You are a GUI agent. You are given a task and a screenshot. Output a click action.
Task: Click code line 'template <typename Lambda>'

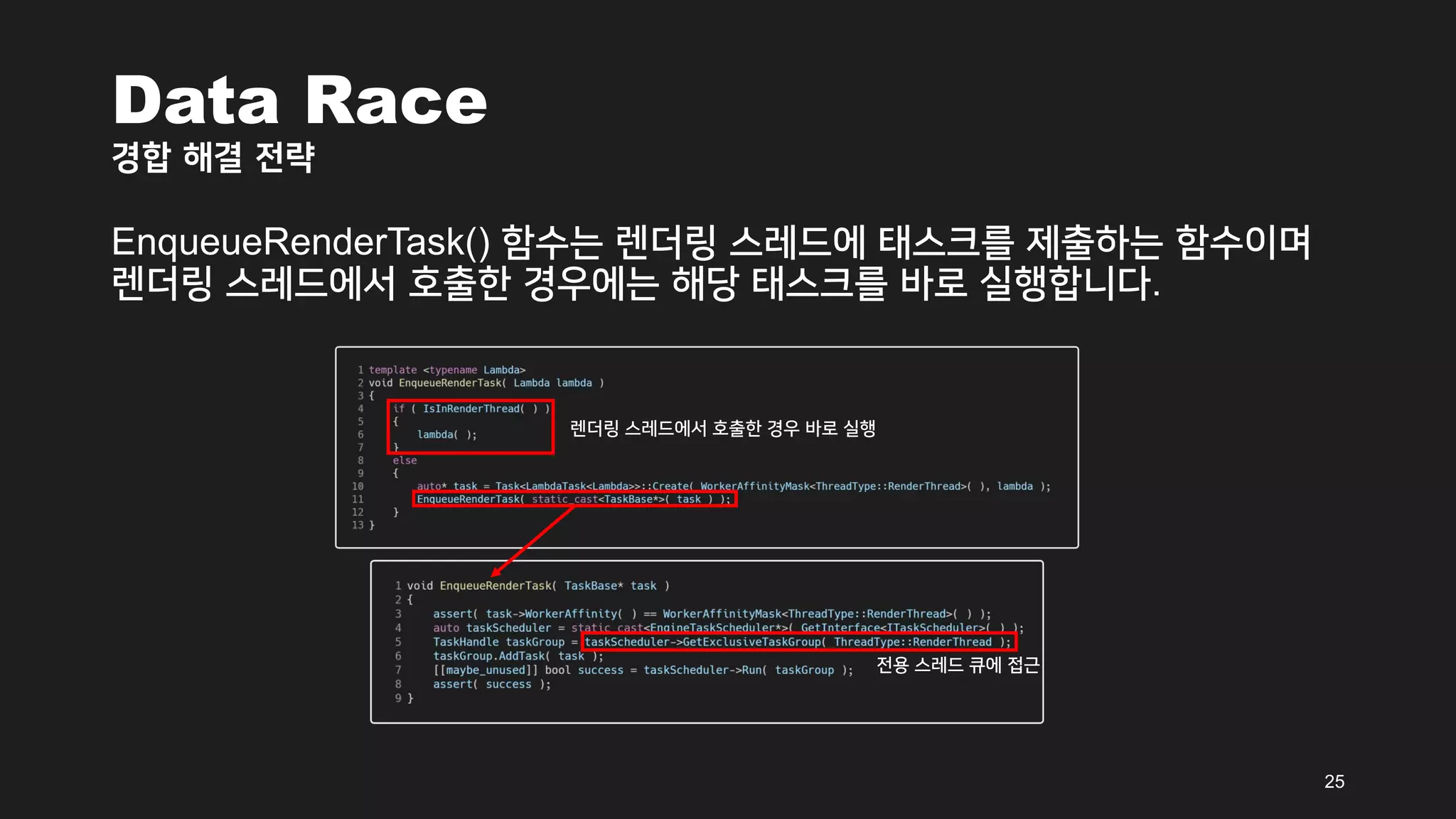click(x=446, y=370)
